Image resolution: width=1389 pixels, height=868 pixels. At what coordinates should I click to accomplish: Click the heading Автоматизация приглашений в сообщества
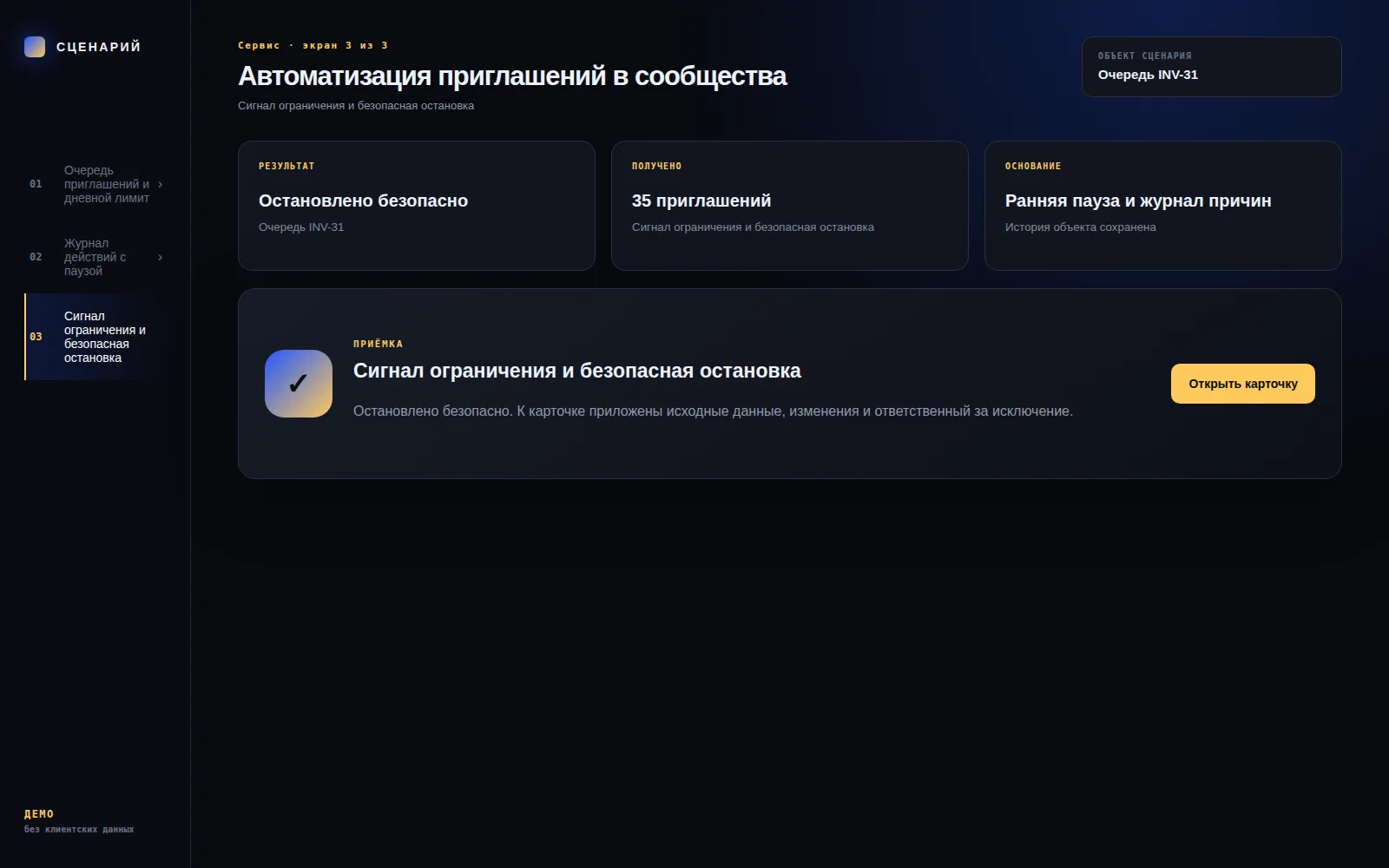tap(512, 76)
